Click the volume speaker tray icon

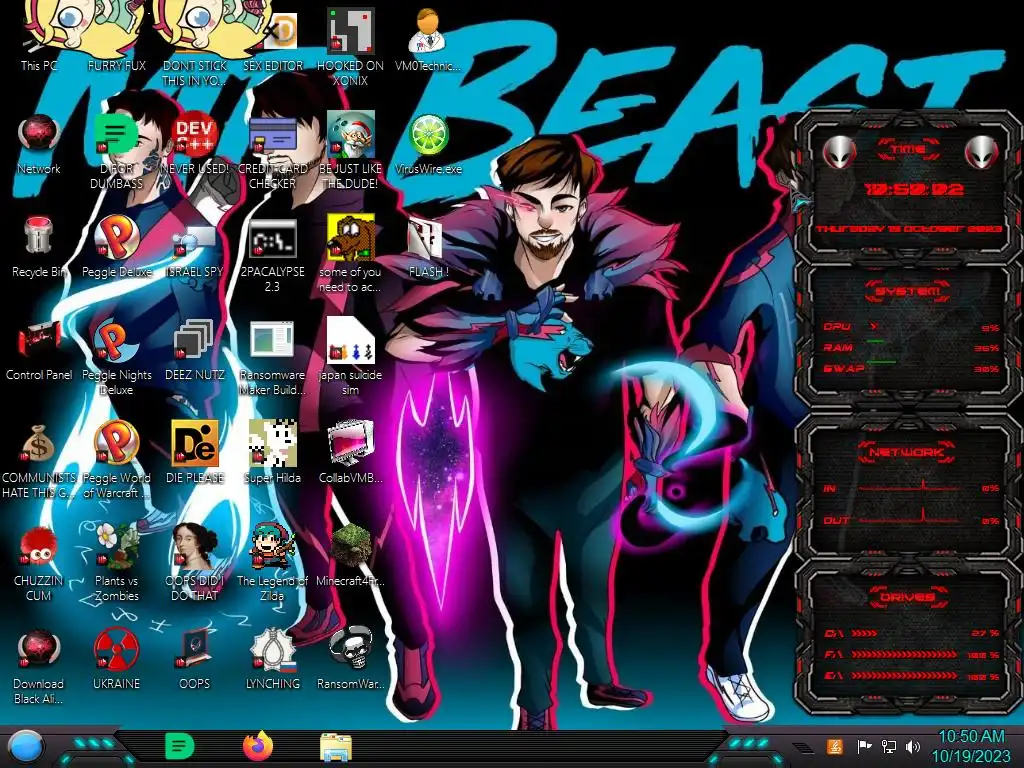pyautogui.click(x=913, y=746)
